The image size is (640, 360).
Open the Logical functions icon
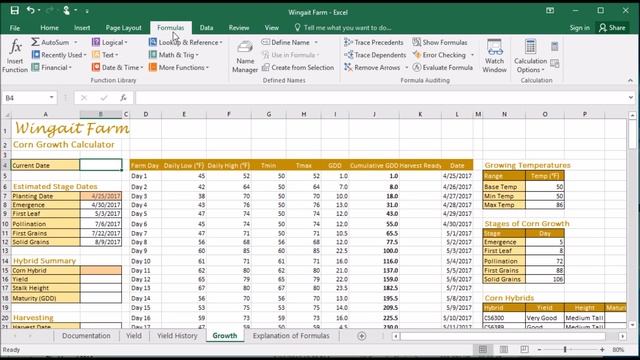[96, 42]
